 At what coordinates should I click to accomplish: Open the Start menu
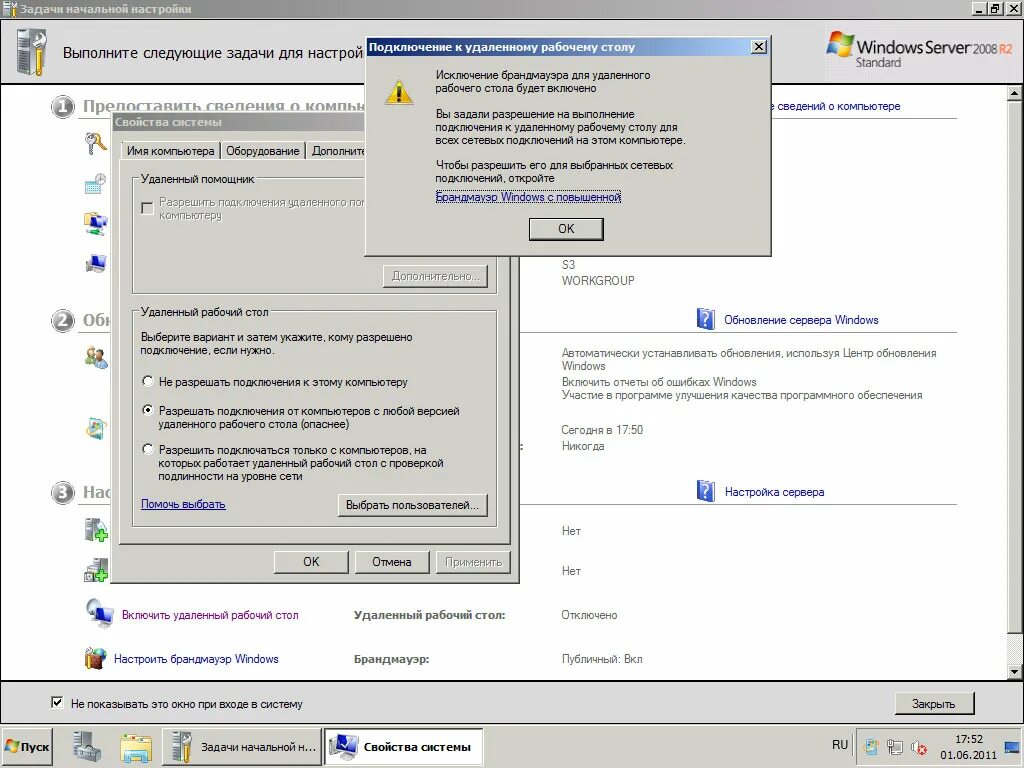click(x=27, y=746)
